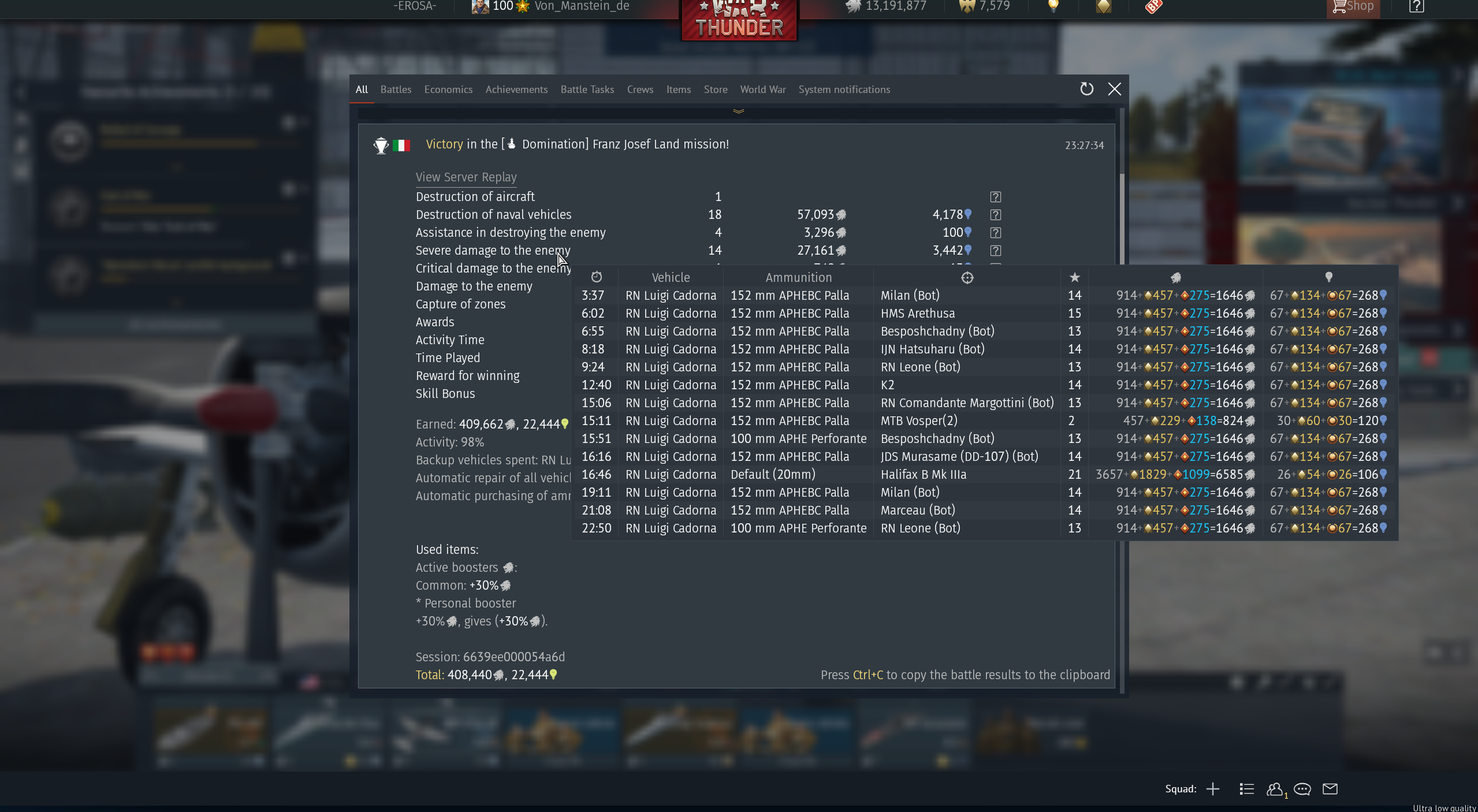Viewport: 1478px width, 812px height.
Task: Expand the collapsed message chevron above
Action: pos(738,111)
